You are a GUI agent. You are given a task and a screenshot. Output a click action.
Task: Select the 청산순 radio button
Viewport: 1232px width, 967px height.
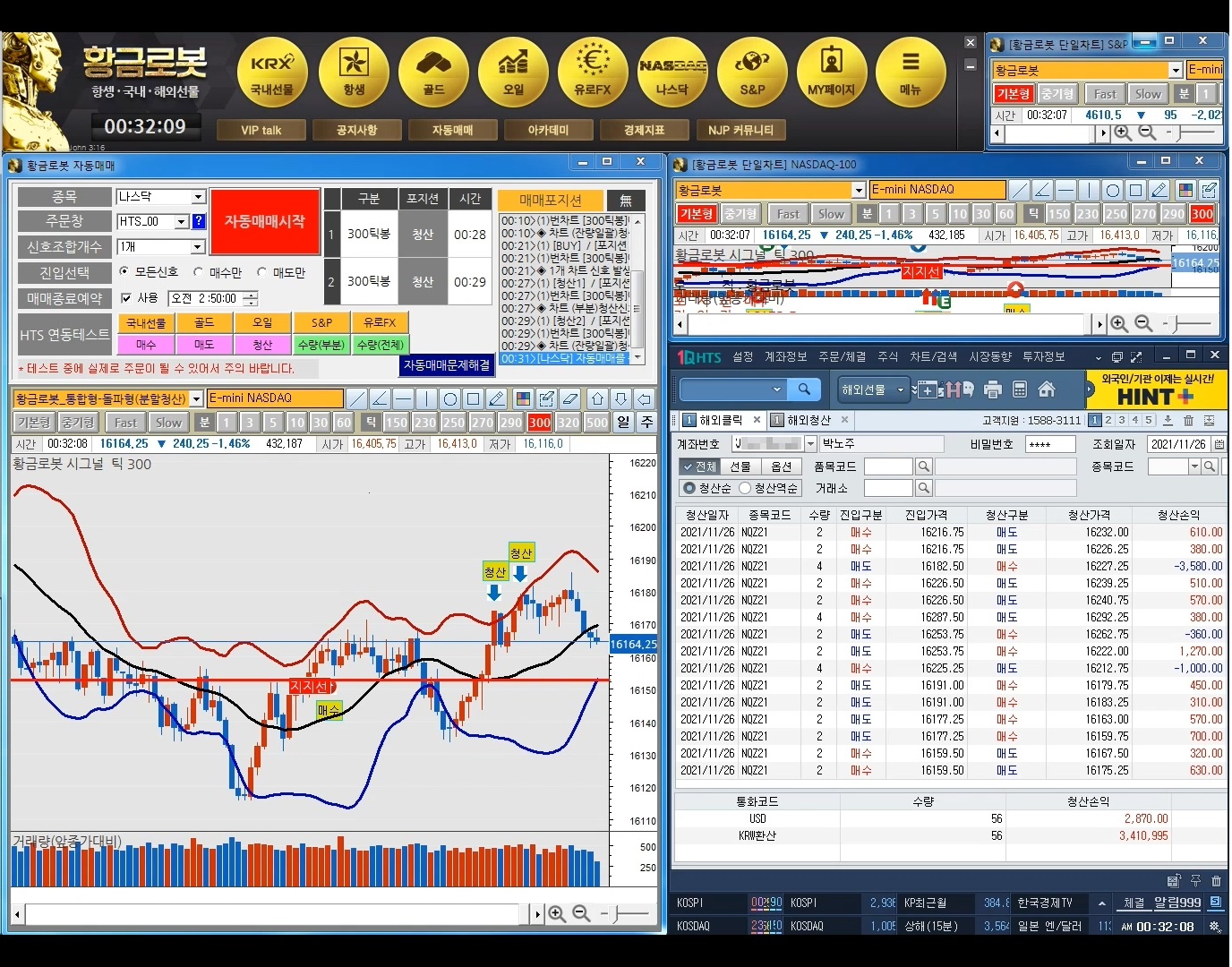[689, 488]
